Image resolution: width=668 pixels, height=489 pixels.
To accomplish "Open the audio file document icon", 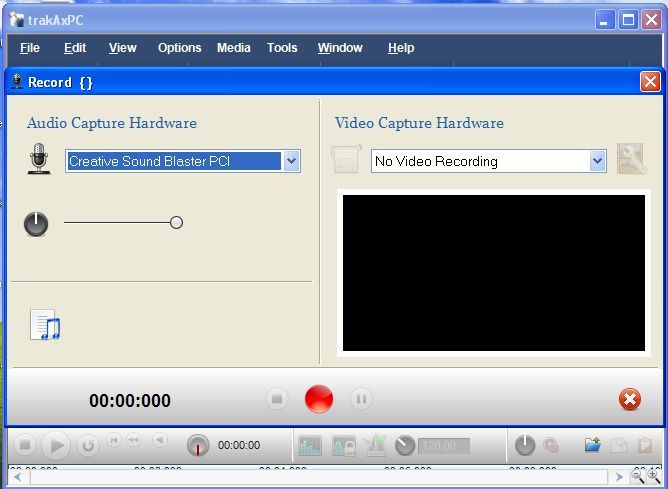I will pyautogui.click(x=45, y=325).
